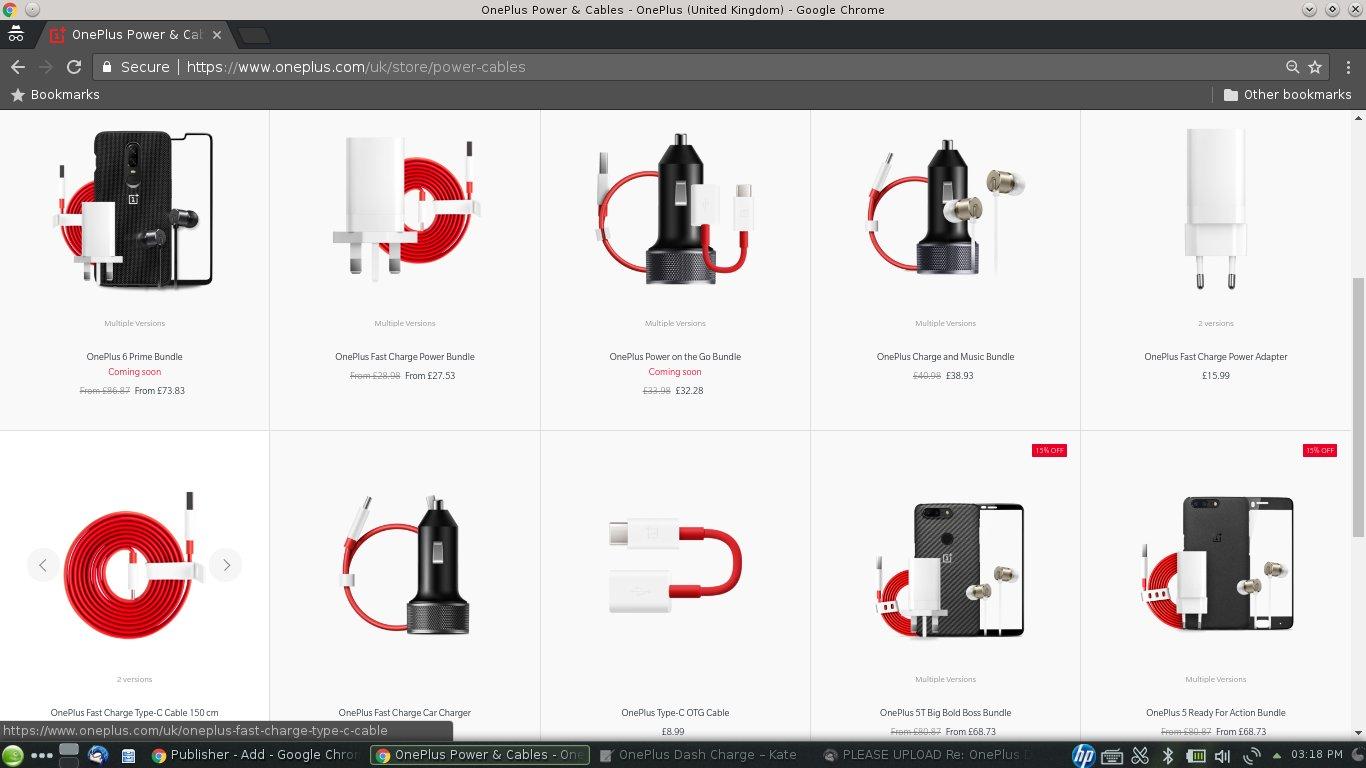1366x768 pixels.
Task: Switch to Publisher - Add Chrome window
Action: click(255, 755)
